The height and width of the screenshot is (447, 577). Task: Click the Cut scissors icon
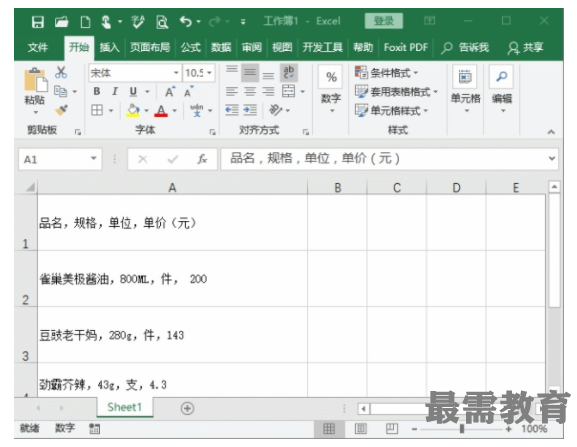point(61,72)
